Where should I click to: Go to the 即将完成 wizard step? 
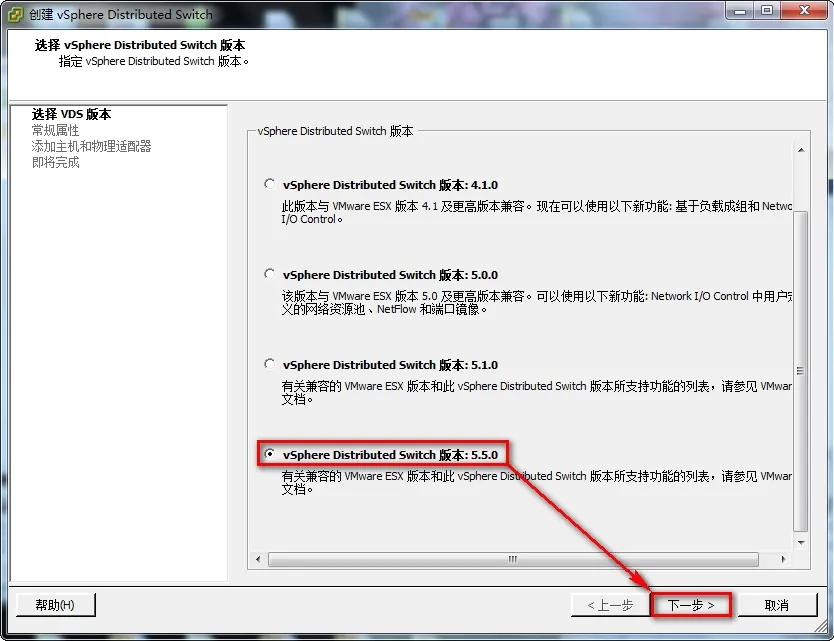pos(55,162)
